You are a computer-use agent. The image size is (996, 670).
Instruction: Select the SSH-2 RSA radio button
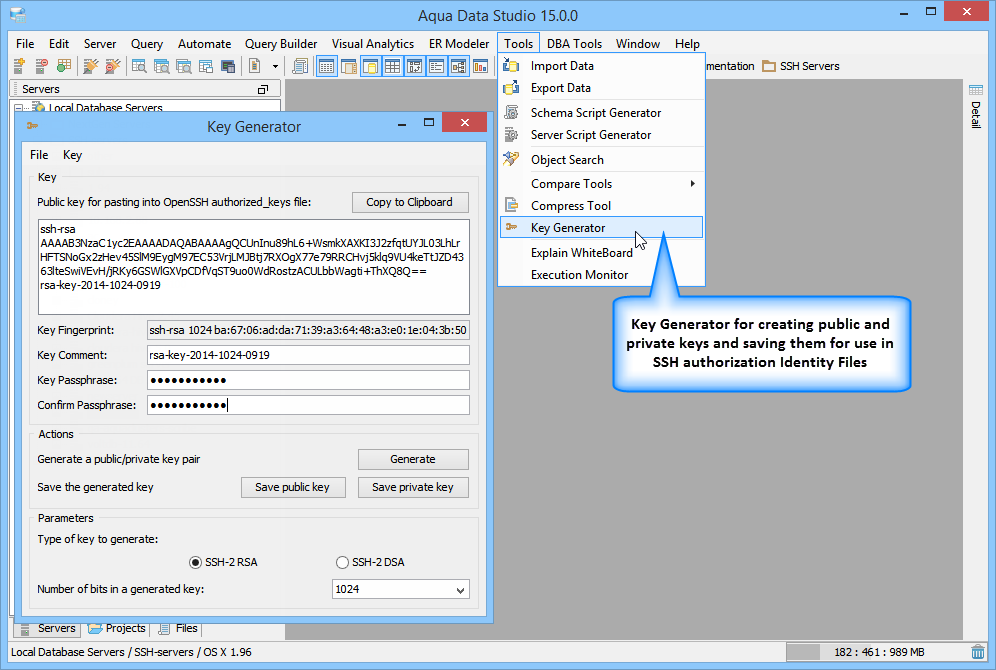coord(196,563)
